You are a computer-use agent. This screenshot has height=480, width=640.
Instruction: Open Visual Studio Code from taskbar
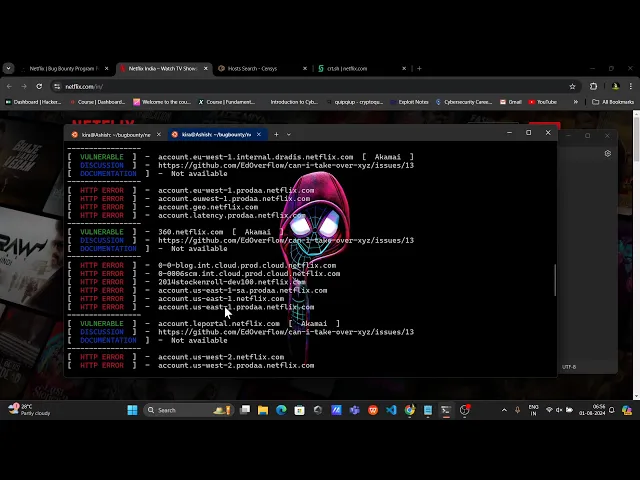391,410
